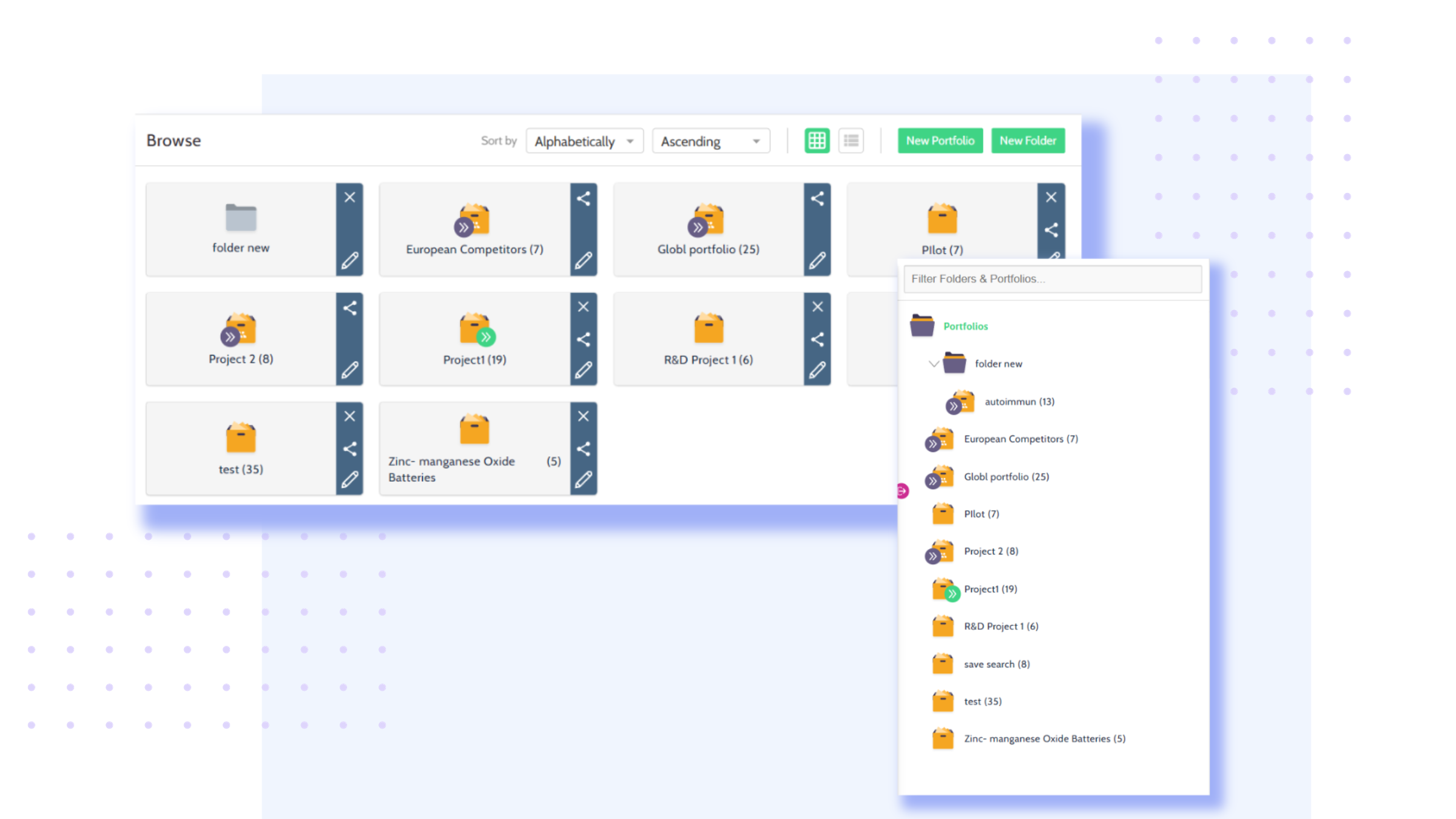This screenshot has height=819, width=1456.
Task: Open Portfolios root in tree
Action: click(x=965, y=326)
